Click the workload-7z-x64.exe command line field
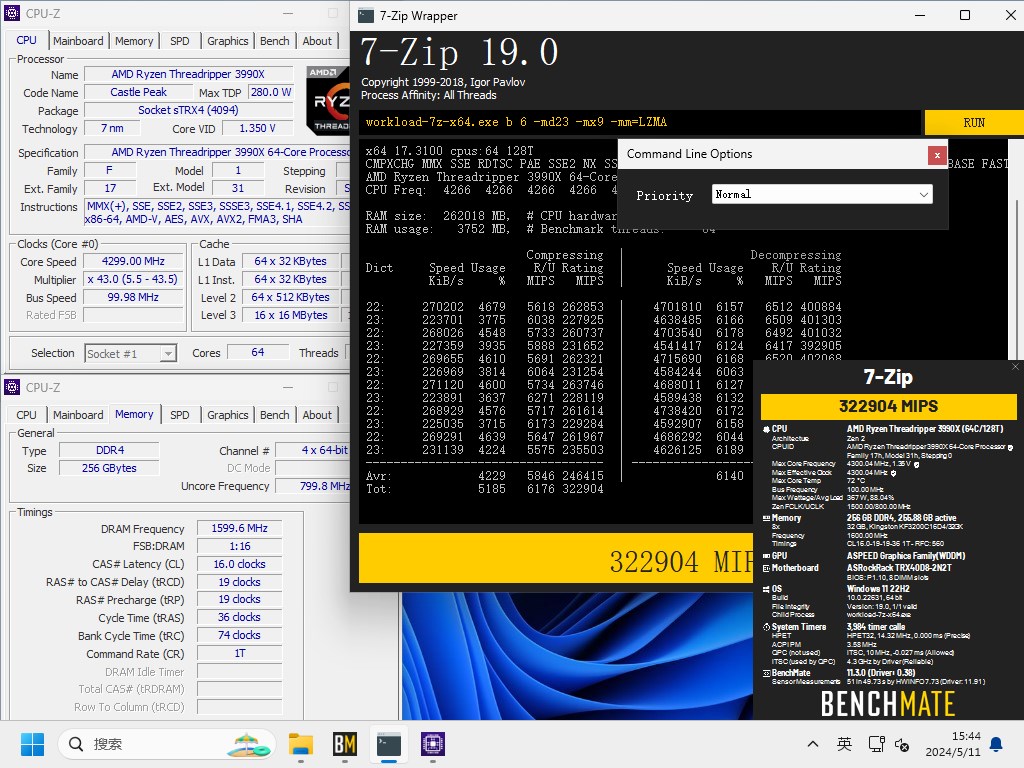 [639, 122]
